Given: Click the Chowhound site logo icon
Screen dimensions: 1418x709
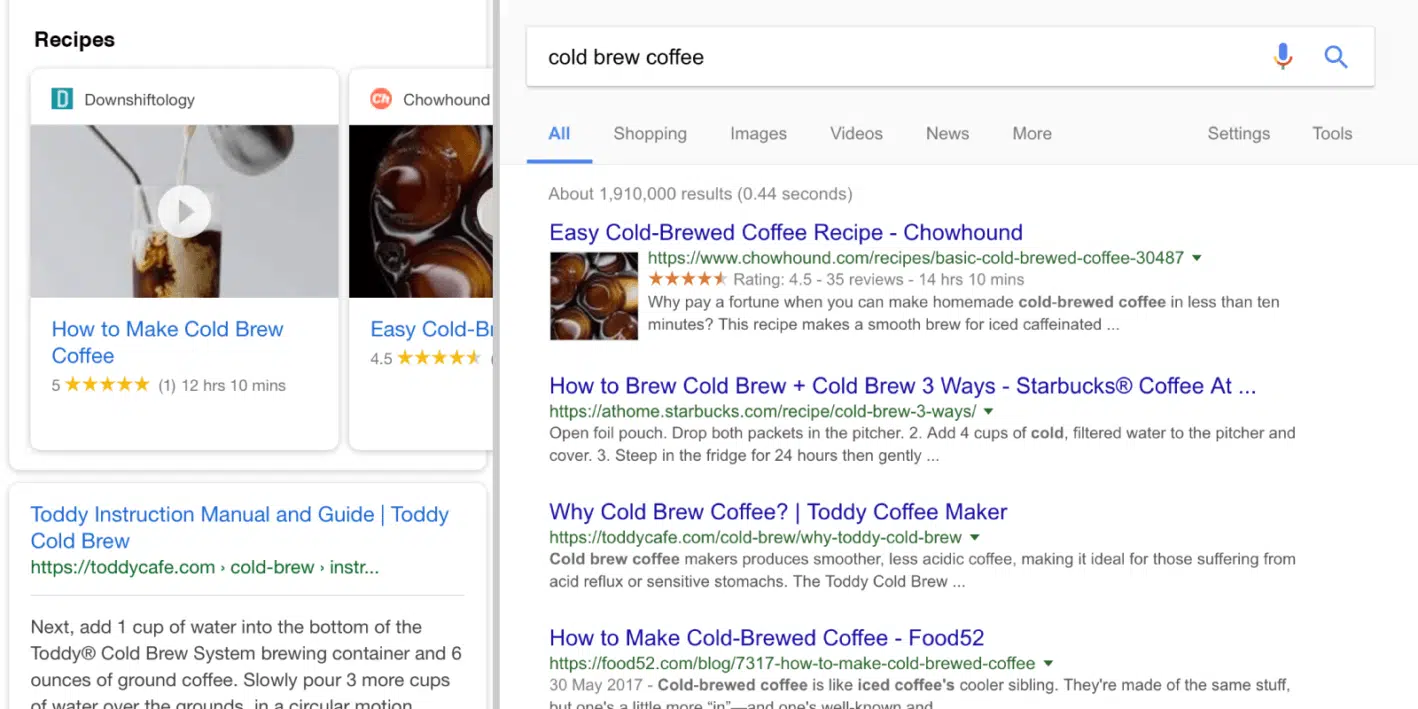Looking at the screenshot, I should [x=380, y=99].
